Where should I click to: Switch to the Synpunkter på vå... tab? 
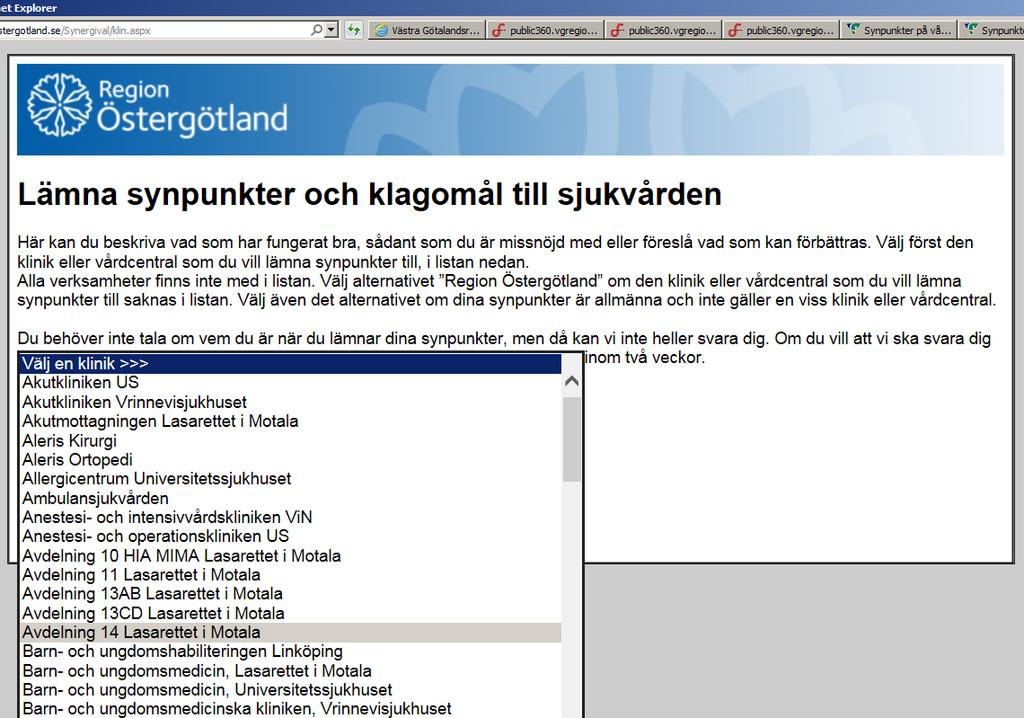coord(899,30)
